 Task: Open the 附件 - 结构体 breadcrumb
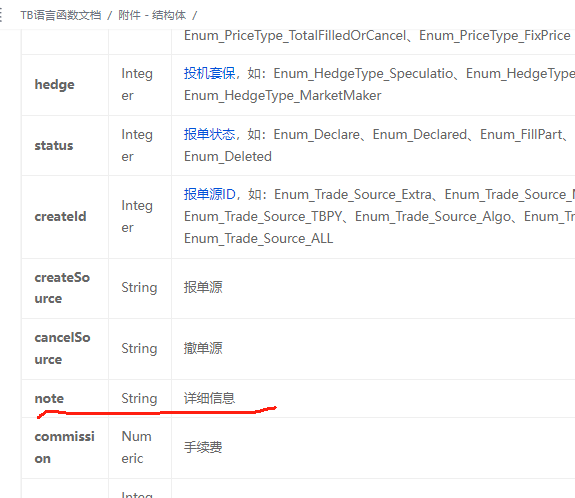click(152, 15)
